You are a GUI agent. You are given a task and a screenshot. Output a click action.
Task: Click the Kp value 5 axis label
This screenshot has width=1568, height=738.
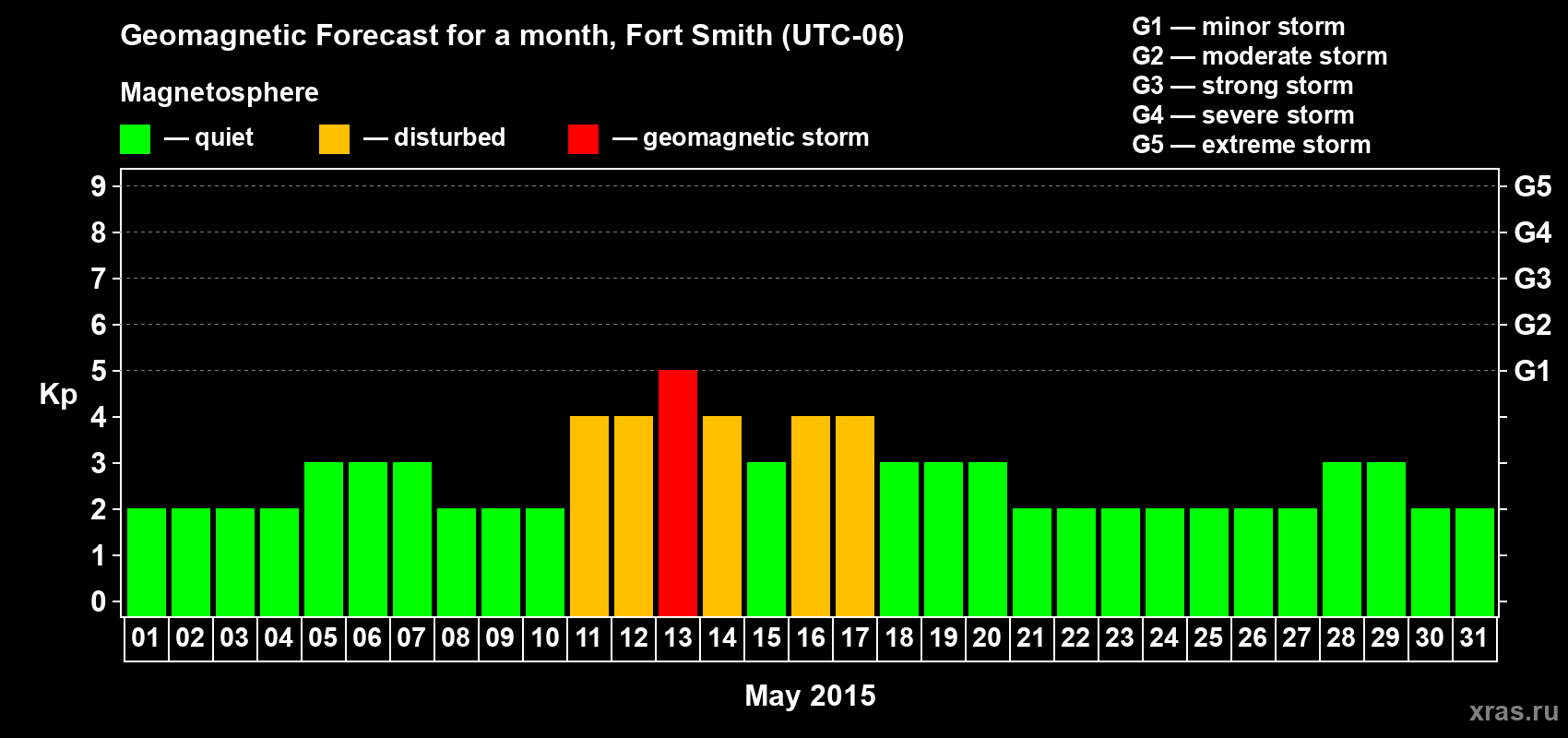99,371
